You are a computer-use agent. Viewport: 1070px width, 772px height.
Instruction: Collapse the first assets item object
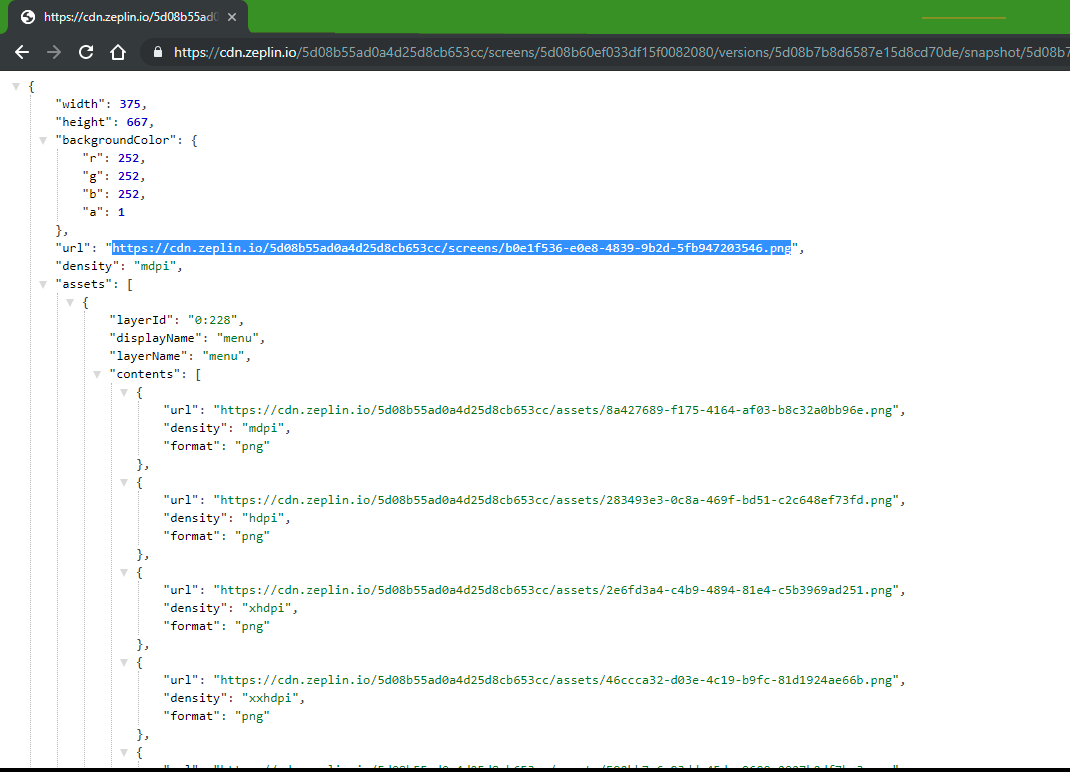(x=70, y=302)
